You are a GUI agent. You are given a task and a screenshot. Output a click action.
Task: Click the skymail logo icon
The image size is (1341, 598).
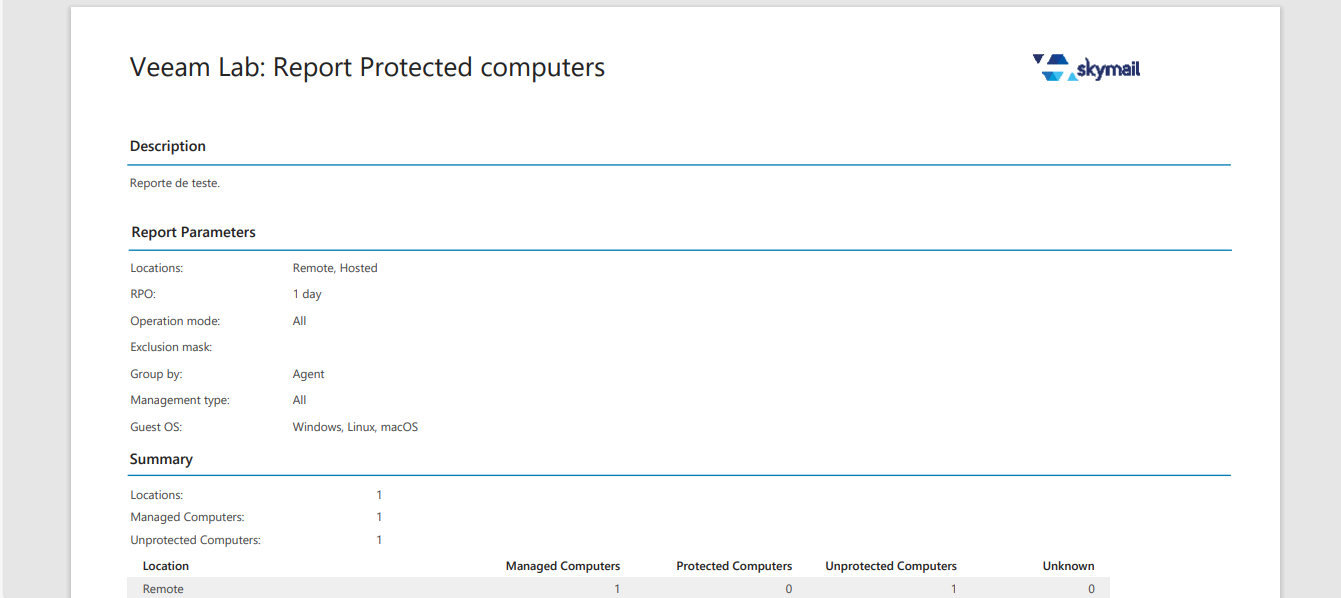1086,67
